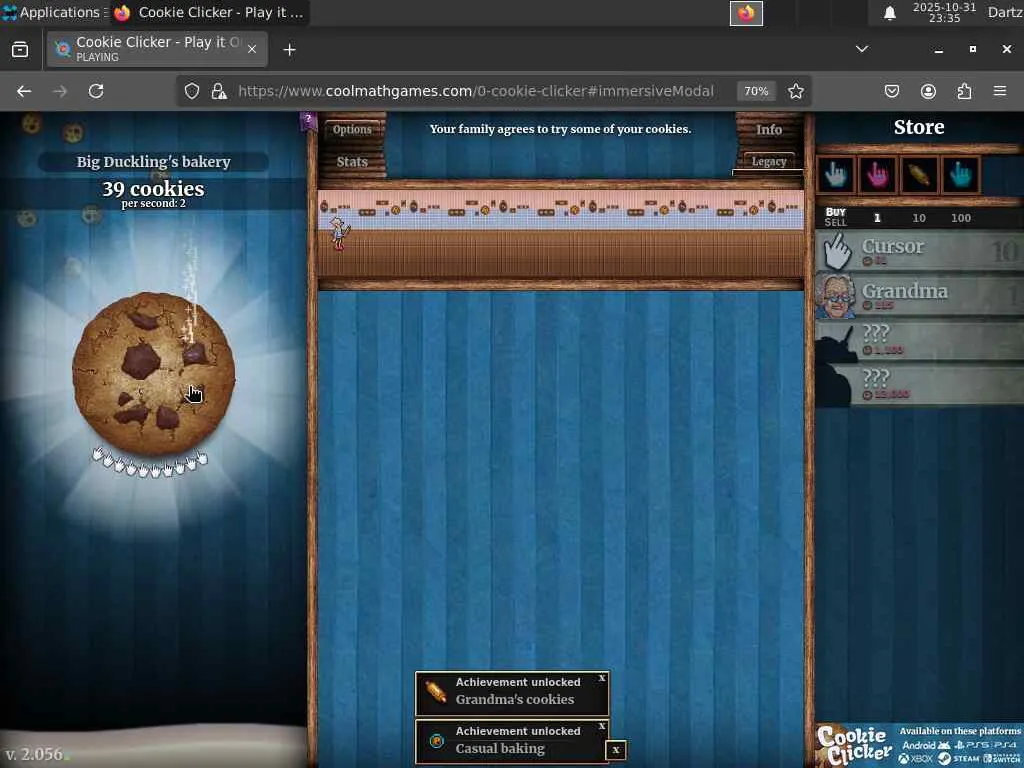Open the Info menu

click(x=769, y=129)
